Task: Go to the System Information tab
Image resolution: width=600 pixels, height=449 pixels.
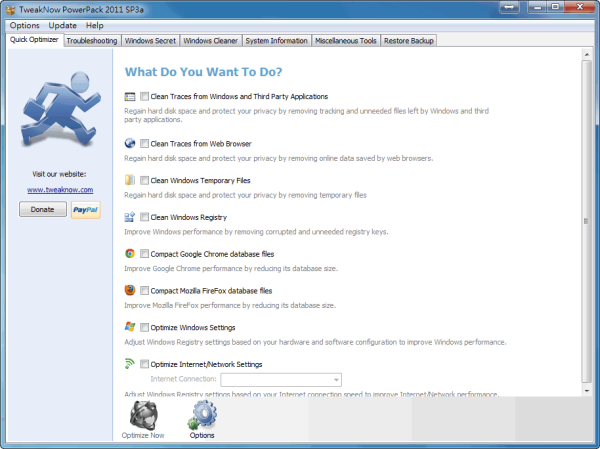Action: [276, 41]
